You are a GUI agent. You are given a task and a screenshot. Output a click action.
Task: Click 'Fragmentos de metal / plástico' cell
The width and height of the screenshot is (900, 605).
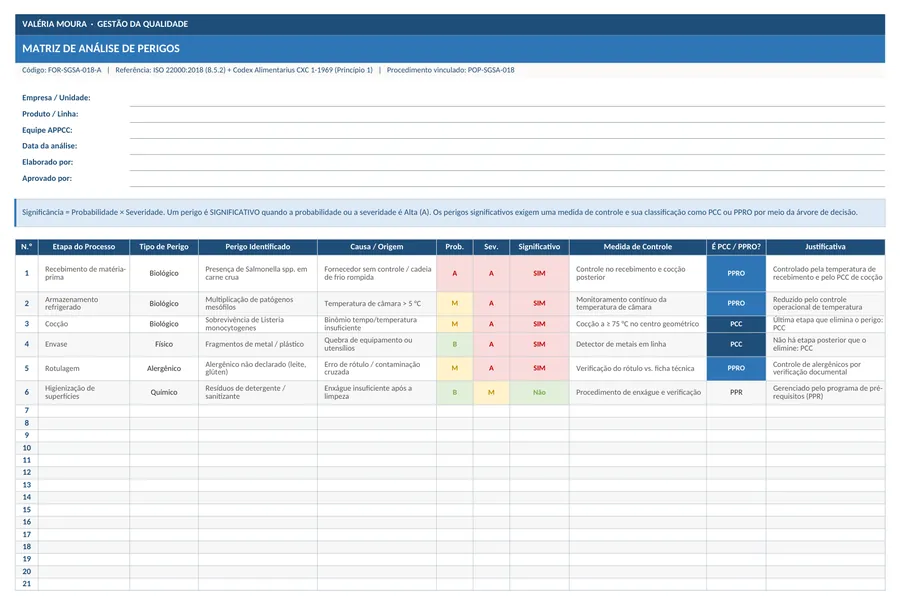point(258,344)
